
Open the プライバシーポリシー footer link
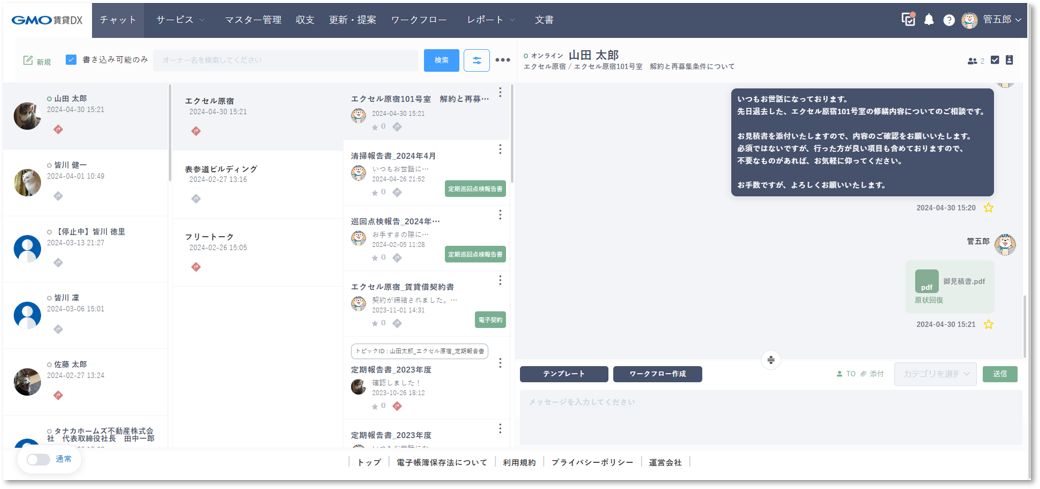(x=592, y=462)
